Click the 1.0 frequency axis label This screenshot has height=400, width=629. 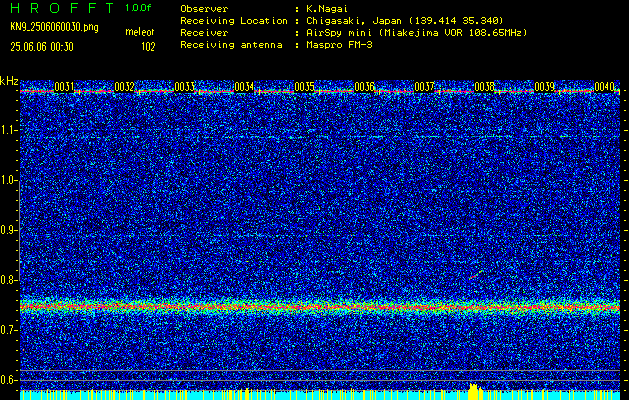point(8,181)
